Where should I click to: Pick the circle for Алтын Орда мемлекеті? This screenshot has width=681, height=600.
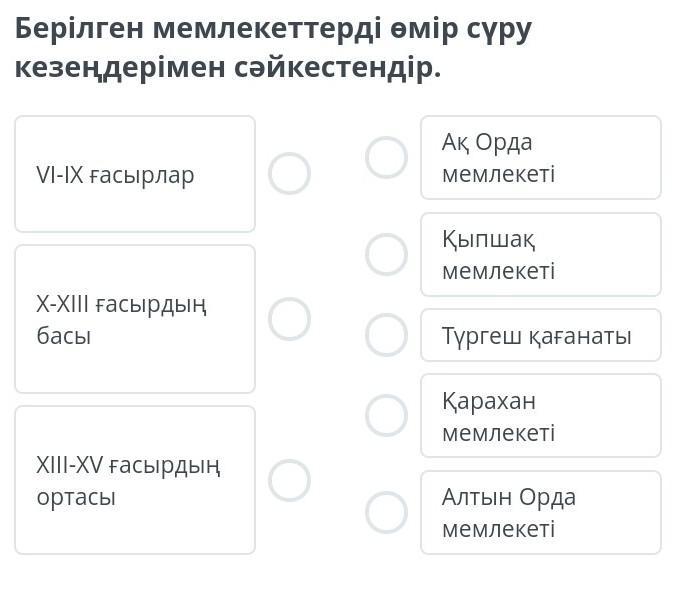coord(386,512)
